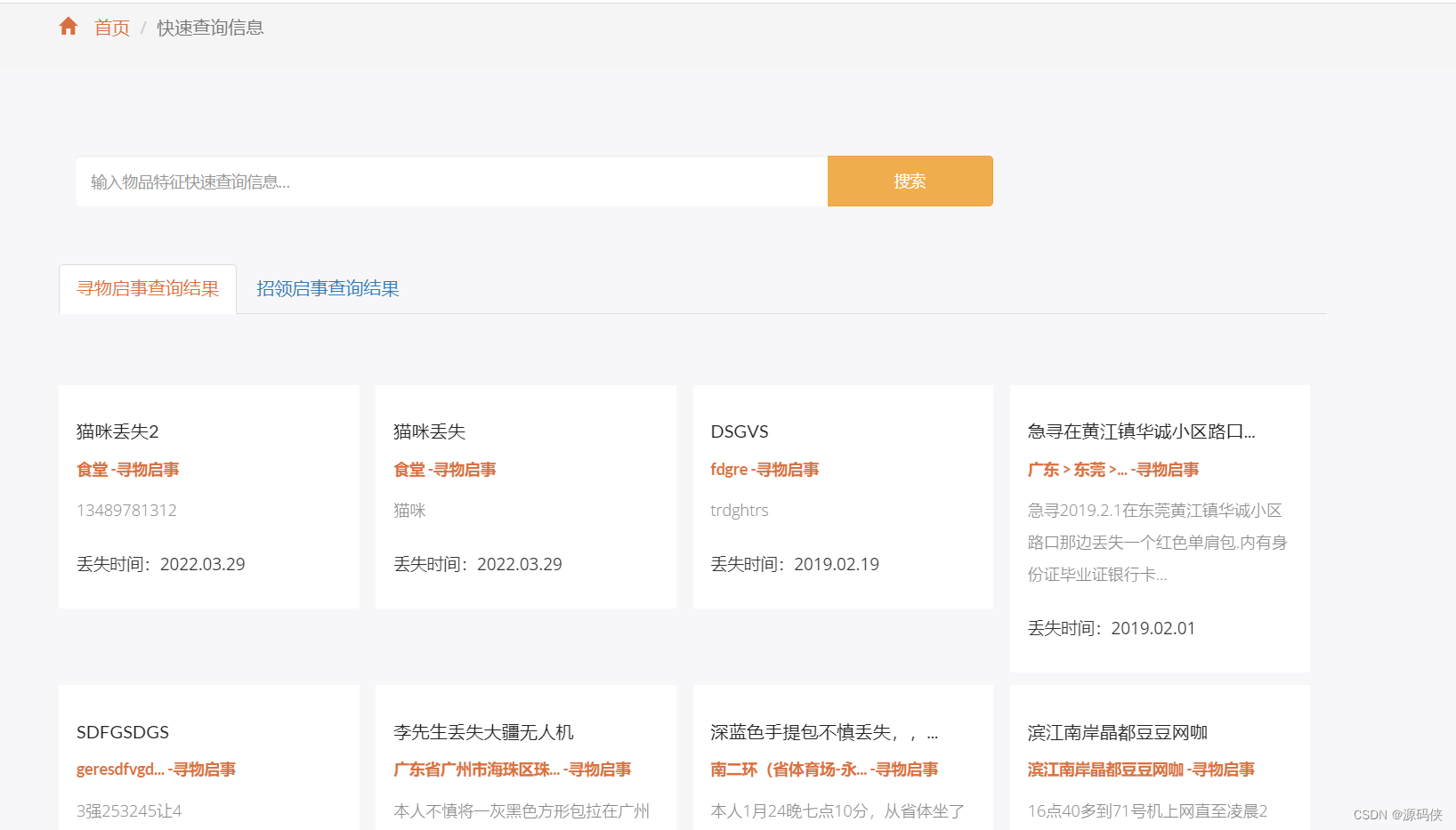This screenshot has height=830, width=1456.
Task: Click the trdghtrs description text
Action: point(740,510)
